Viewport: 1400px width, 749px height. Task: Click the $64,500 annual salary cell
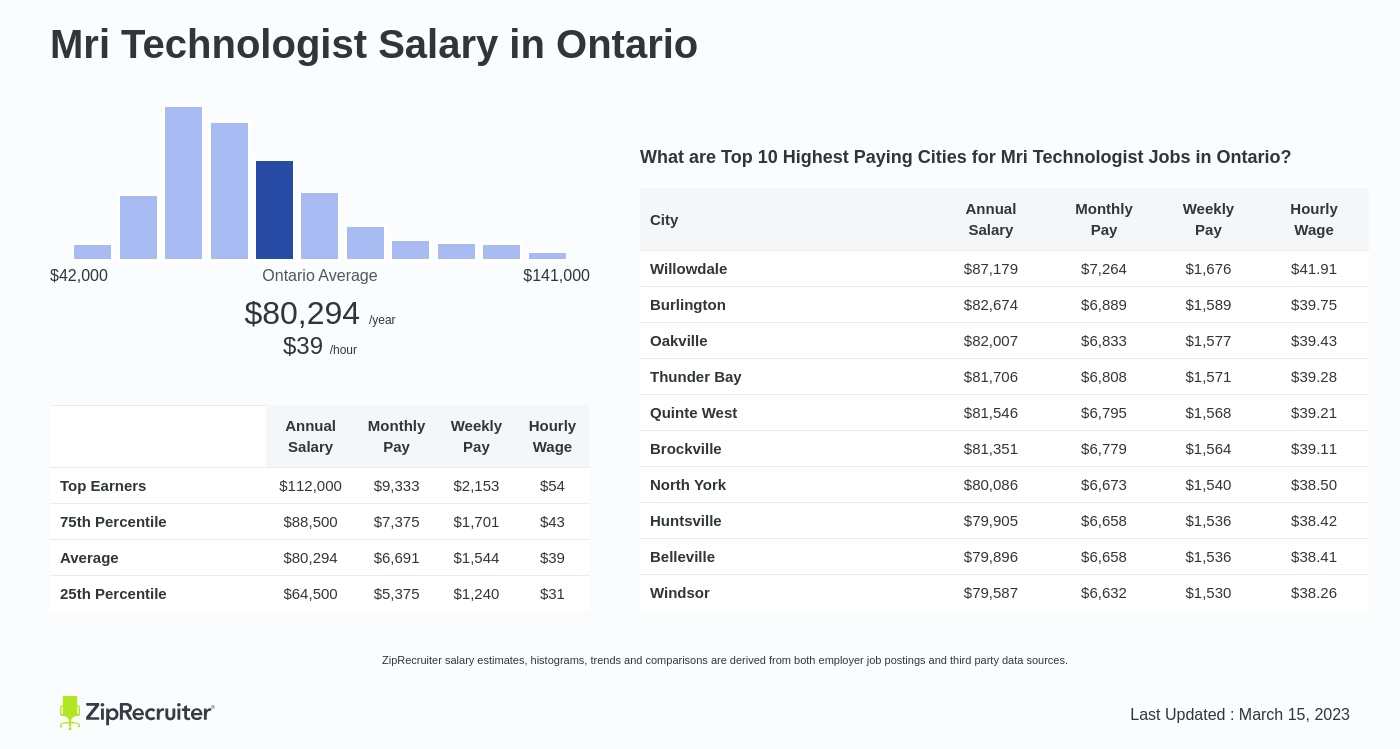[x=310, y=594]
